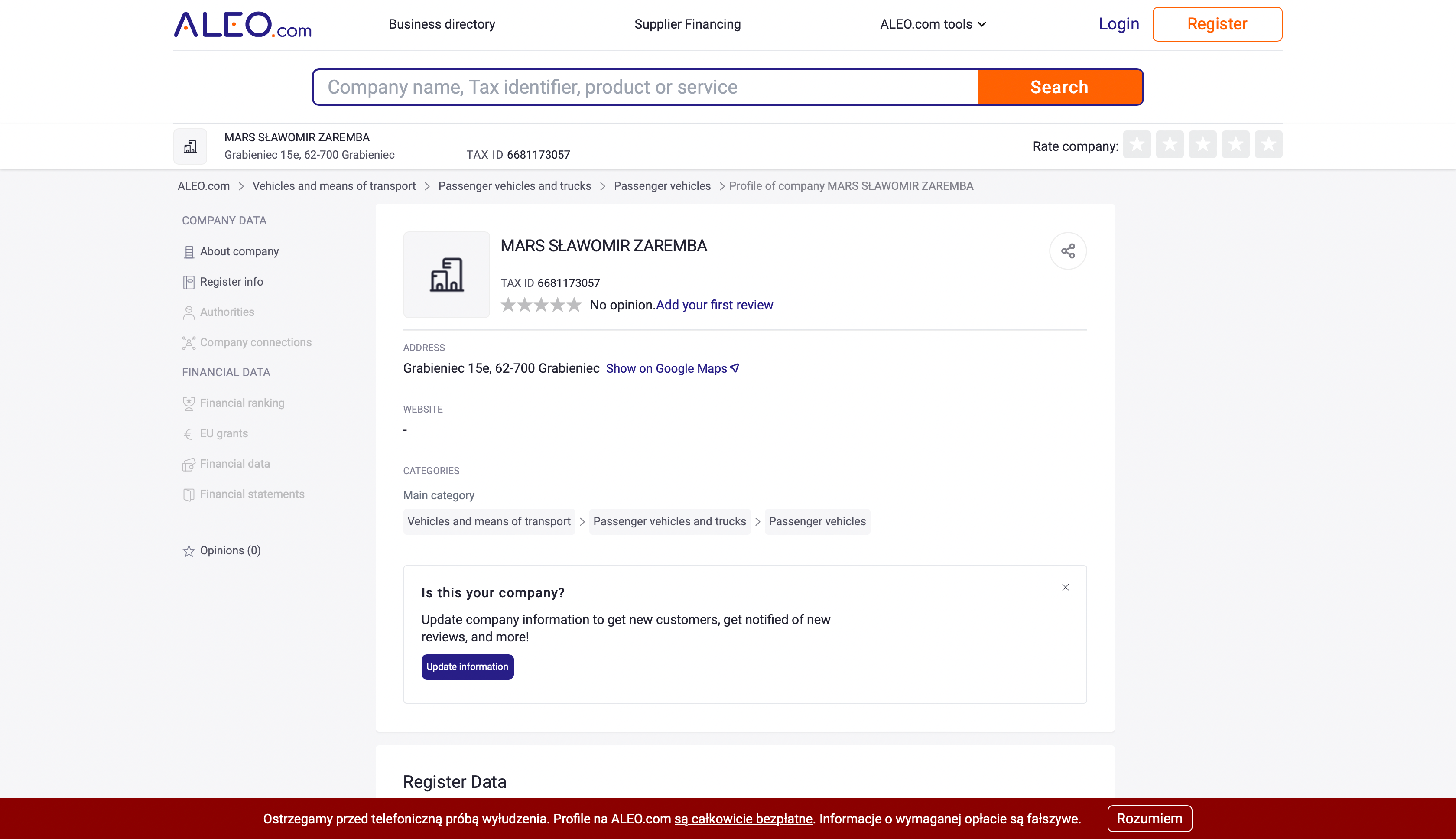Click są całkowicie bezpłatne link in banner
The height and width of the screenshot is (839, 1456).
pyautogui.click(x=743, y=819)
